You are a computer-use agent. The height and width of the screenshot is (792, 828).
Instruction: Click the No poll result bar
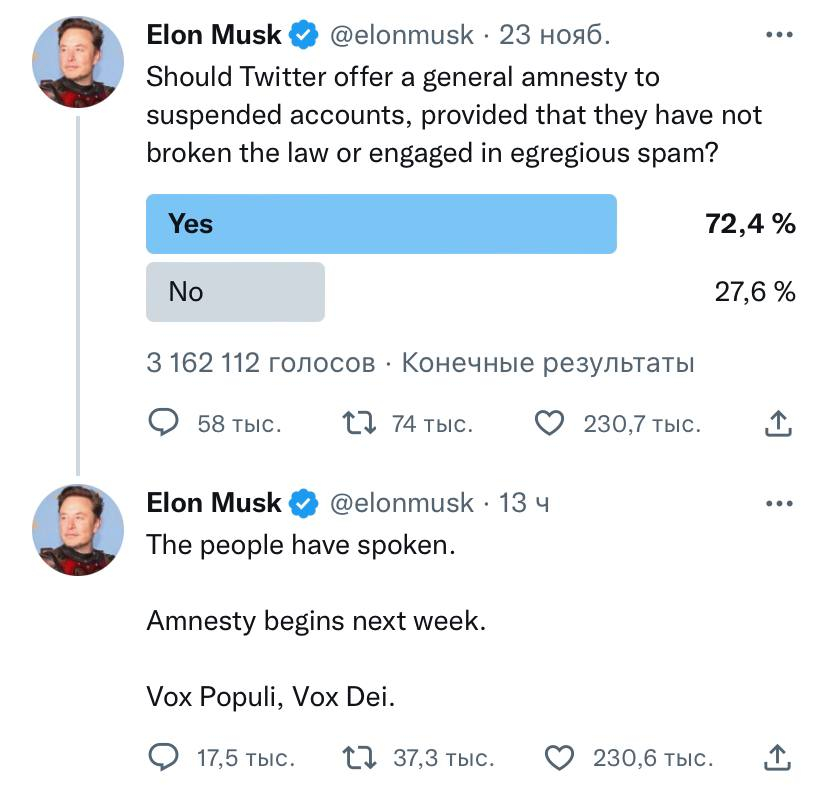[235, 292]
